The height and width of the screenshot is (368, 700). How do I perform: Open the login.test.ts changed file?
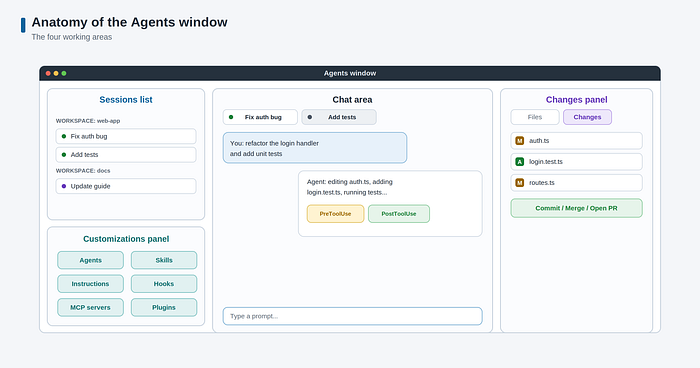point(576,162)
